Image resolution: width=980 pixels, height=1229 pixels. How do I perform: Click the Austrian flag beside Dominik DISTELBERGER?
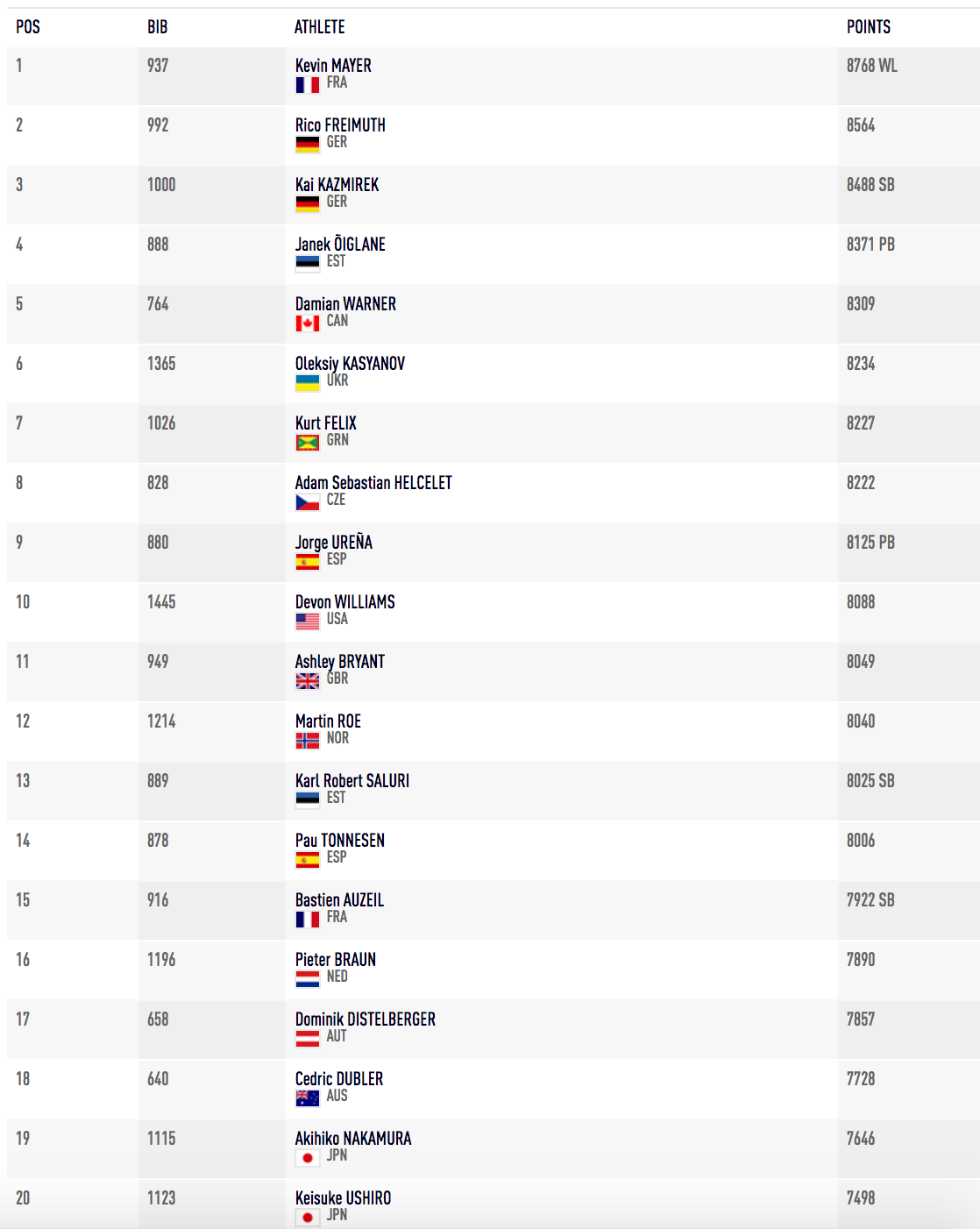point(307,1039)
